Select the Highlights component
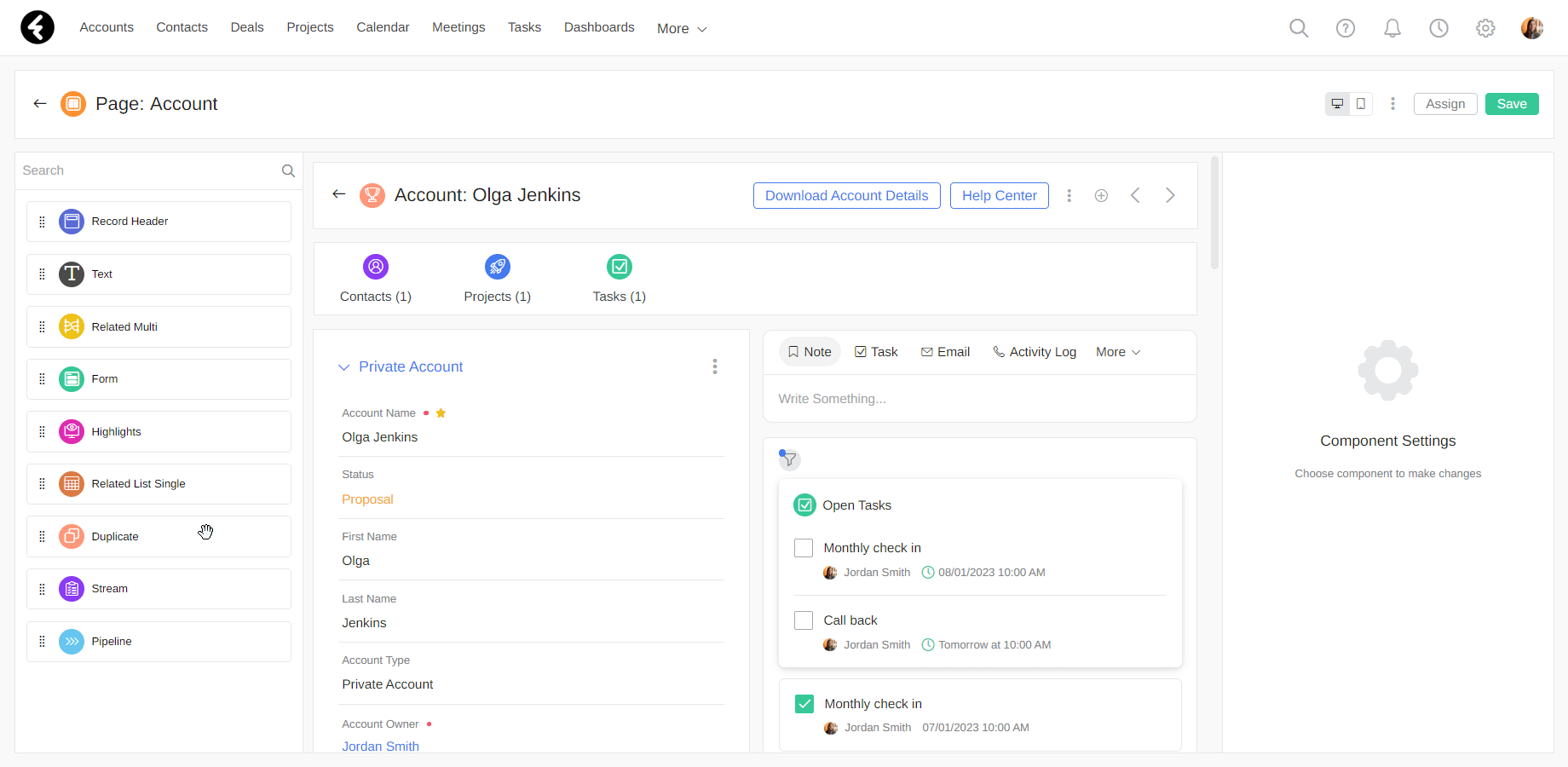Image resolution: width=1568 pixels, height=767 pixels. pyautogui.click(x=159, y=432)
